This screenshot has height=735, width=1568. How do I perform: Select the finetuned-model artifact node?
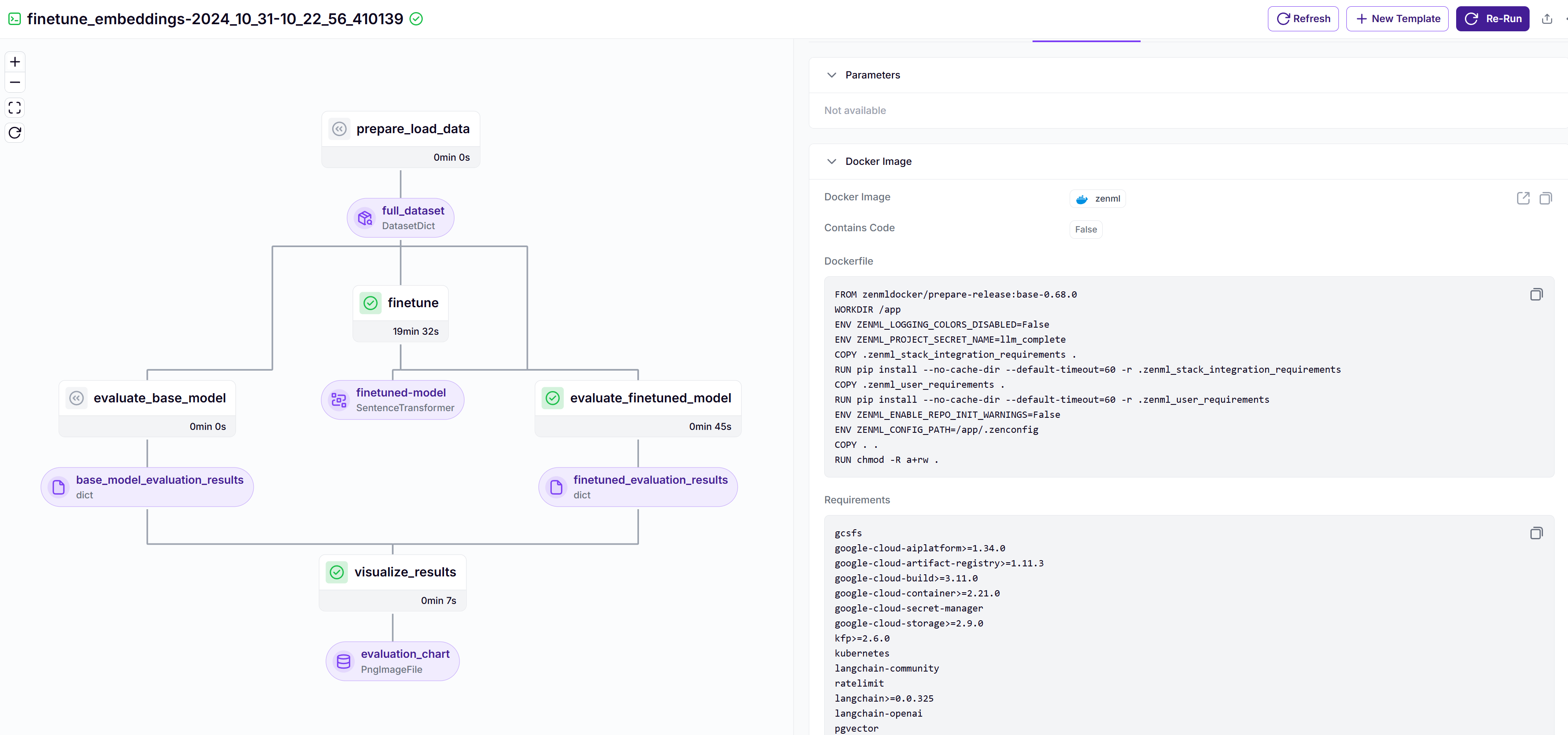[393, 400]
